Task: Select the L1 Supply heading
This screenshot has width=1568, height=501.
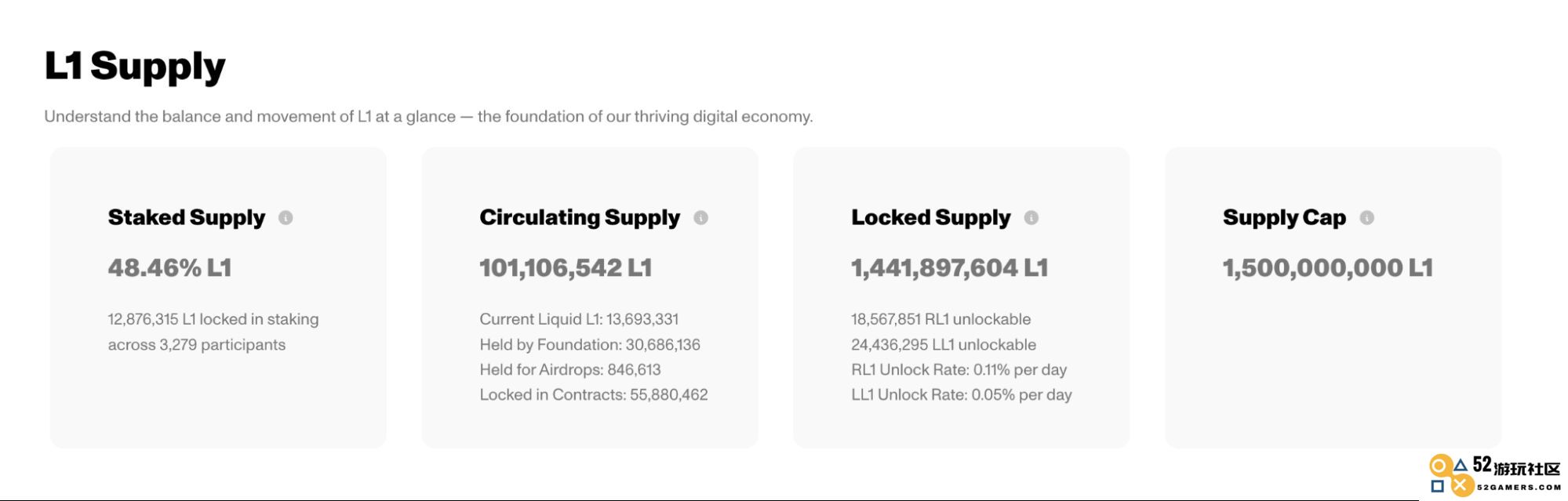Action: (x=135, y=67)
